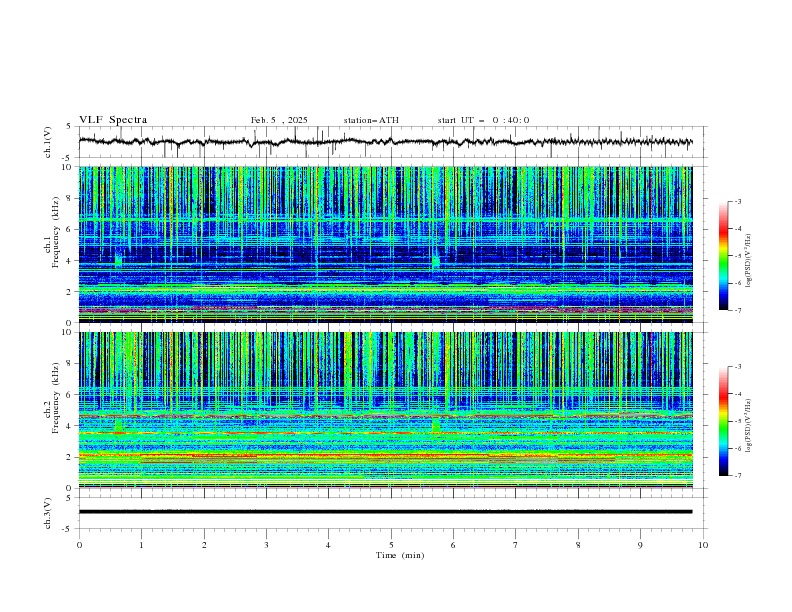Click the "5" tick on ch.1(V) voltage axis

(x=69, y=127)
